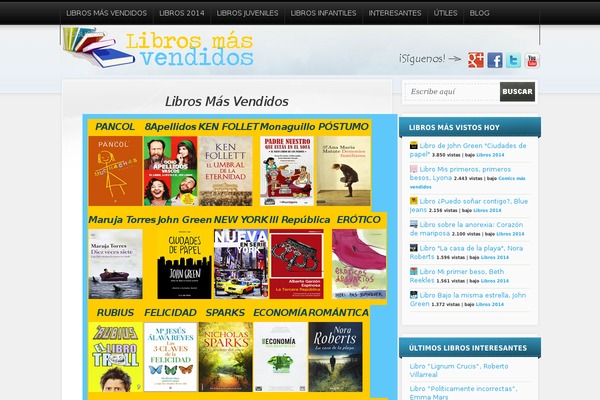Screen dimensions: 600x400
Task: Open the Twitter follow icon
Action: pyautogui.click(x=514, y=60)
